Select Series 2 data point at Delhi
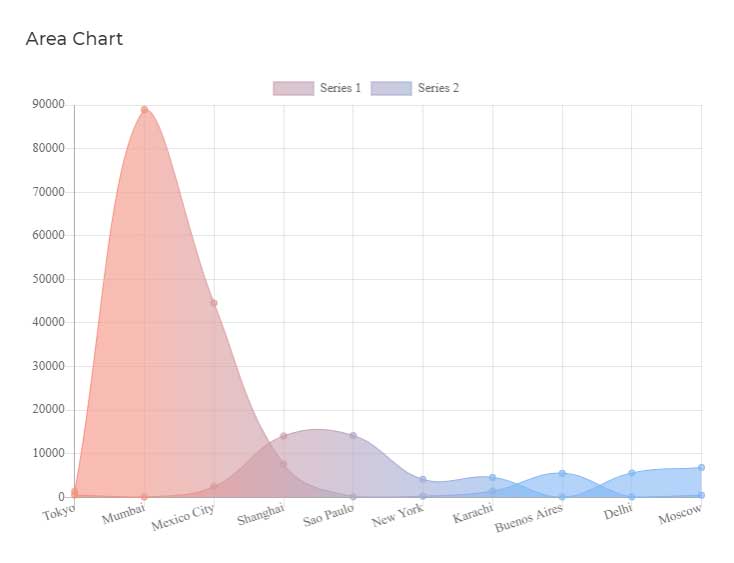 pyautogui.click(x=632, y=473)
